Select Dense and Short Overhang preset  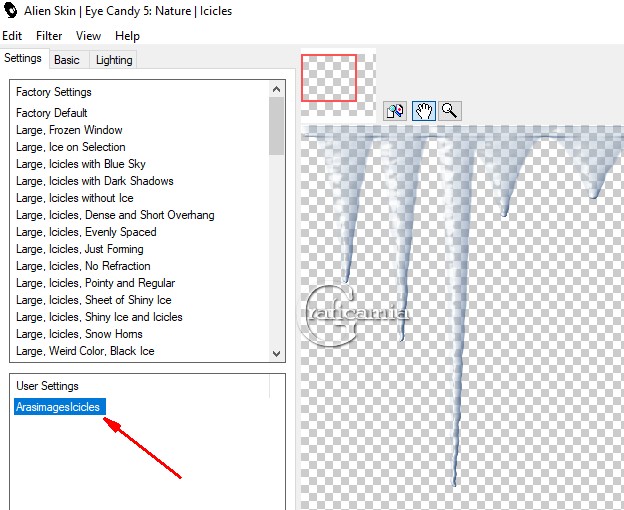pos(115,215)
